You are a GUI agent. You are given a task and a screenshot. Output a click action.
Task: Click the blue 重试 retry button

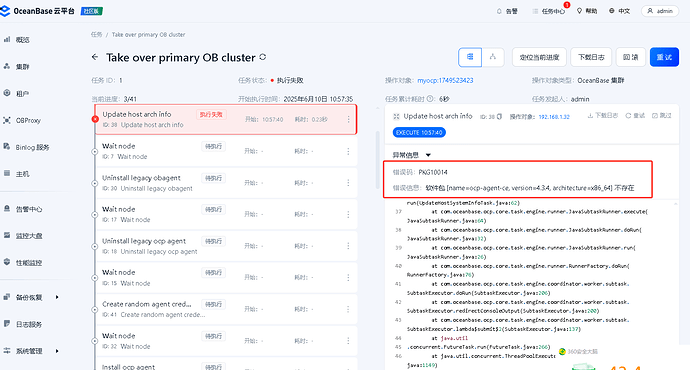[664, 57]
